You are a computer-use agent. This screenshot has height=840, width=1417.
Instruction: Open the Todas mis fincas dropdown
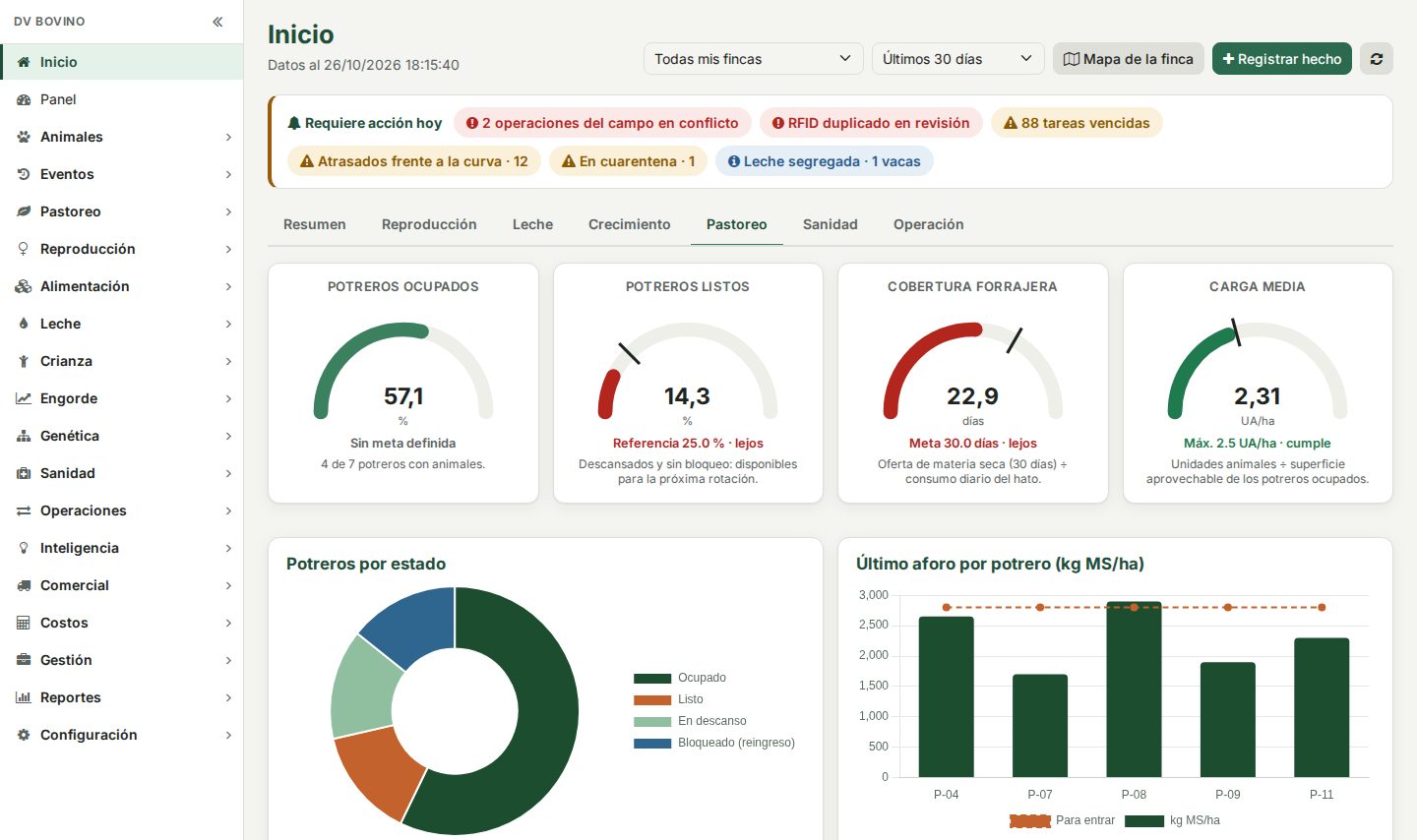pyautogui.click(x=754, y=59)
